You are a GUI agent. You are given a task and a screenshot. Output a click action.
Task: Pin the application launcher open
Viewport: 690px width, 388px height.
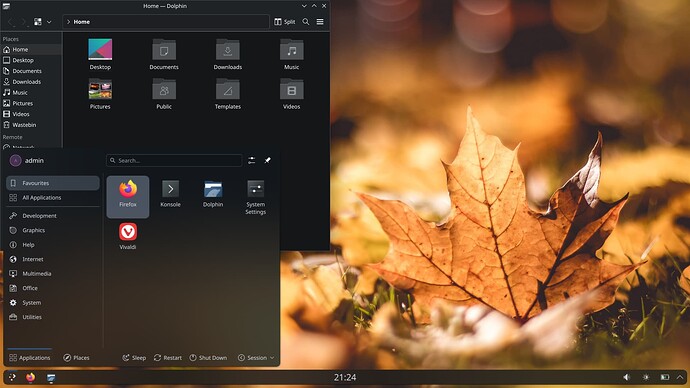coord(268,161)
